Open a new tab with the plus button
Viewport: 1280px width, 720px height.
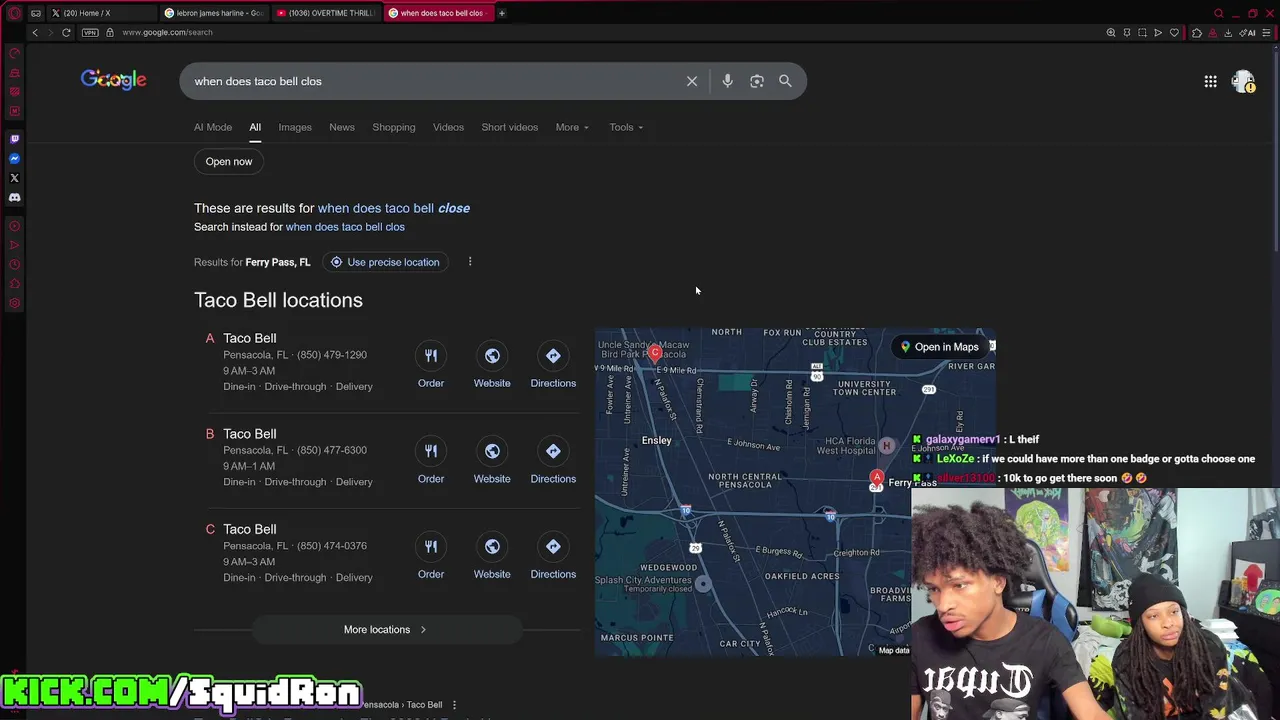coord(502,13)
